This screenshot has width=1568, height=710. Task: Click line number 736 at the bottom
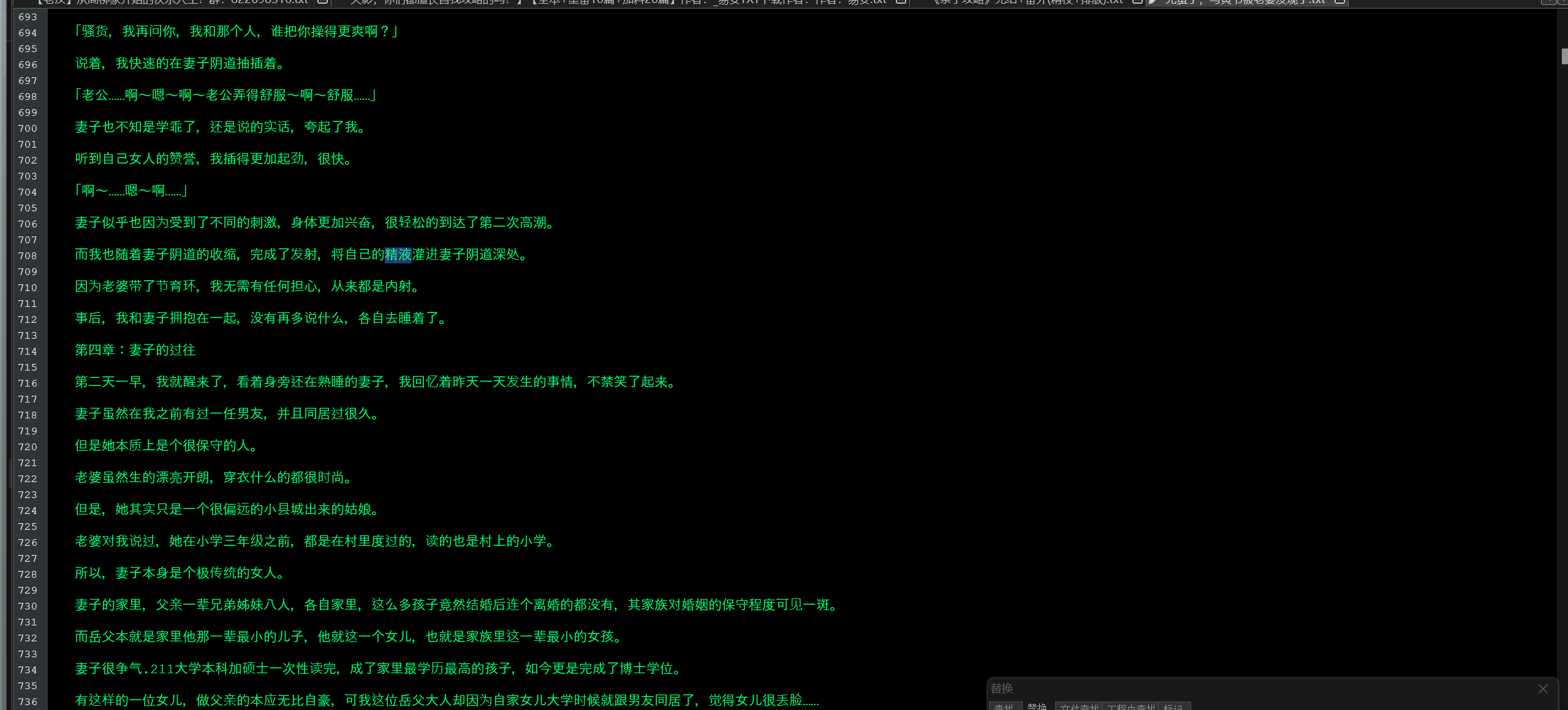coord(28,702)
